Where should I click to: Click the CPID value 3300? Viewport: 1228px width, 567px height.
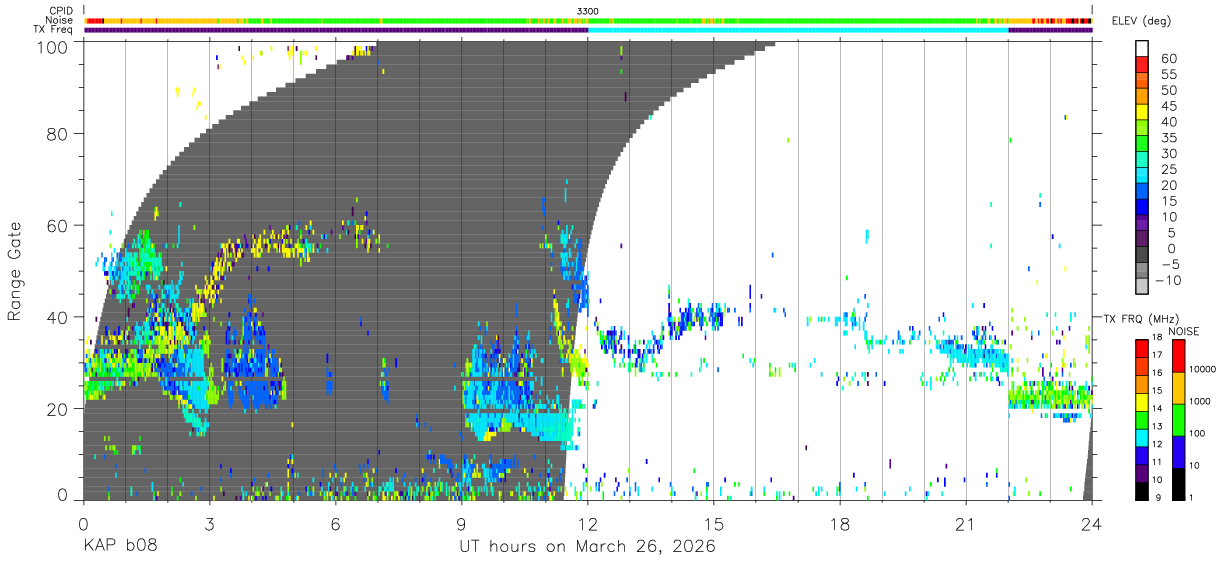(588, 11)
